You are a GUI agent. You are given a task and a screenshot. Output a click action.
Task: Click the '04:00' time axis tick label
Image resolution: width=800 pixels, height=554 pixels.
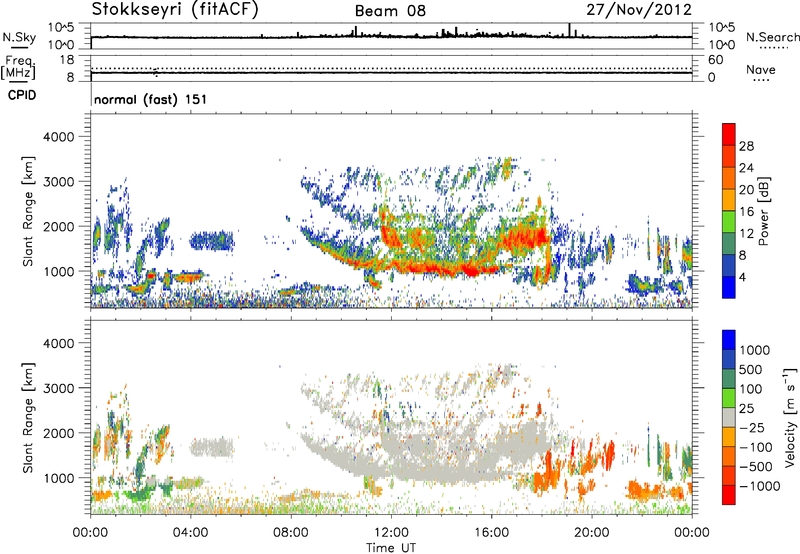click(190, 533)
